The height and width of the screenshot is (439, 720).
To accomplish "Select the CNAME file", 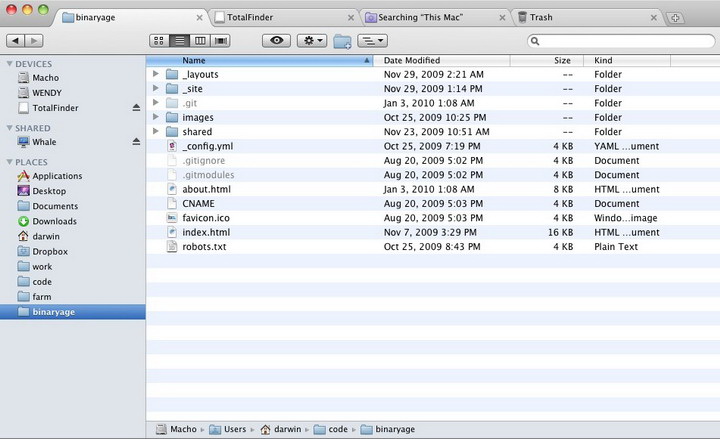I will point(433,203).
